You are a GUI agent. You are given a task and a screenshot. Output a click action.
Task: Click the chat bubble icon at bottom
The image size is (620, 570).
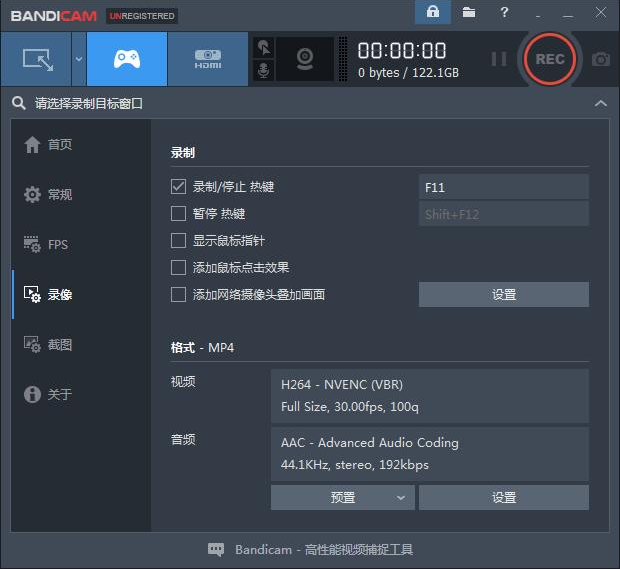tap(216, 549)
